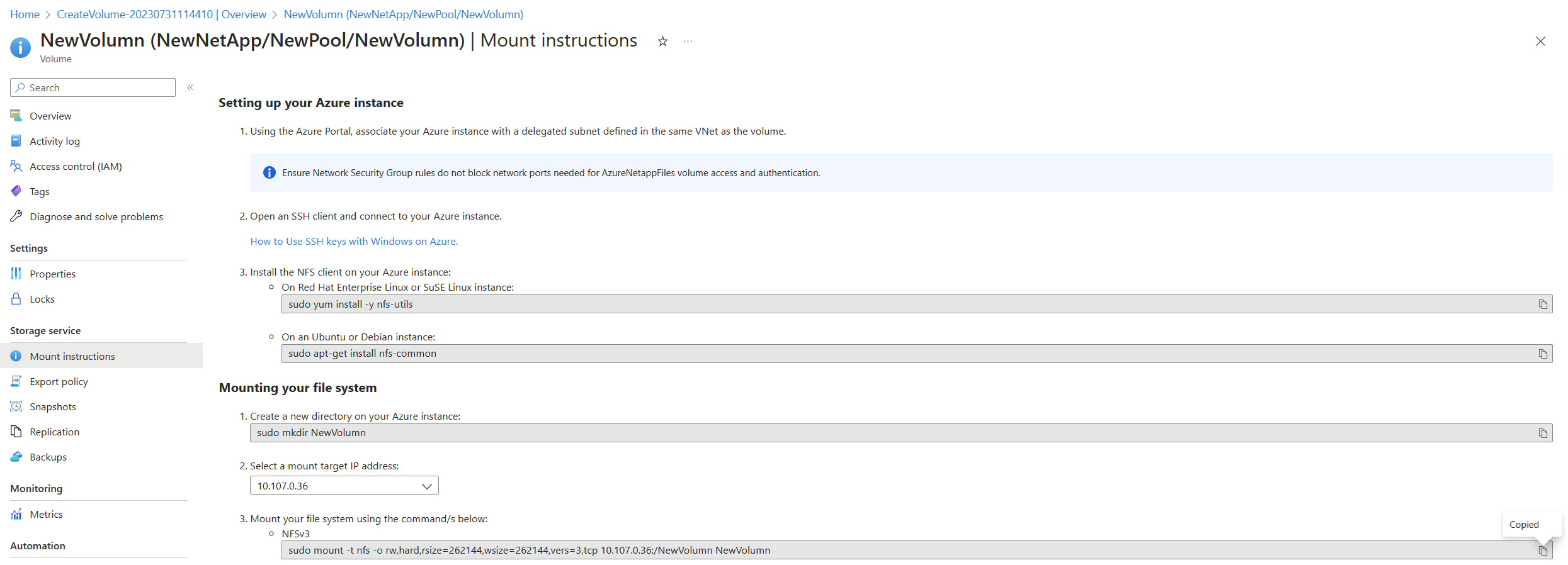Click the sudo mkdir command text box
Screen dimensions: 1568x565
point(901,433)
